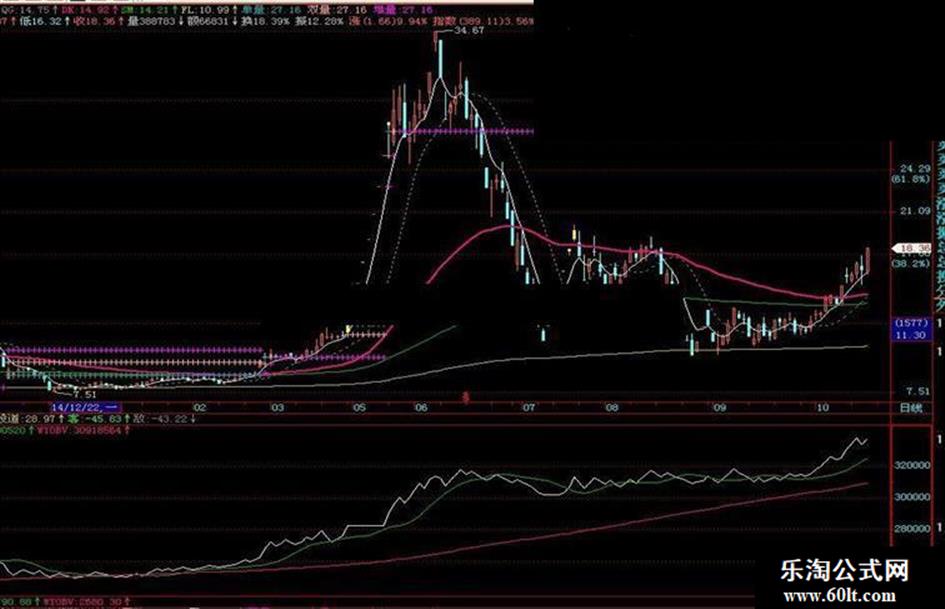
Task: Click the 振12.28% amplitude value
Action: click(x=319, y=21)
